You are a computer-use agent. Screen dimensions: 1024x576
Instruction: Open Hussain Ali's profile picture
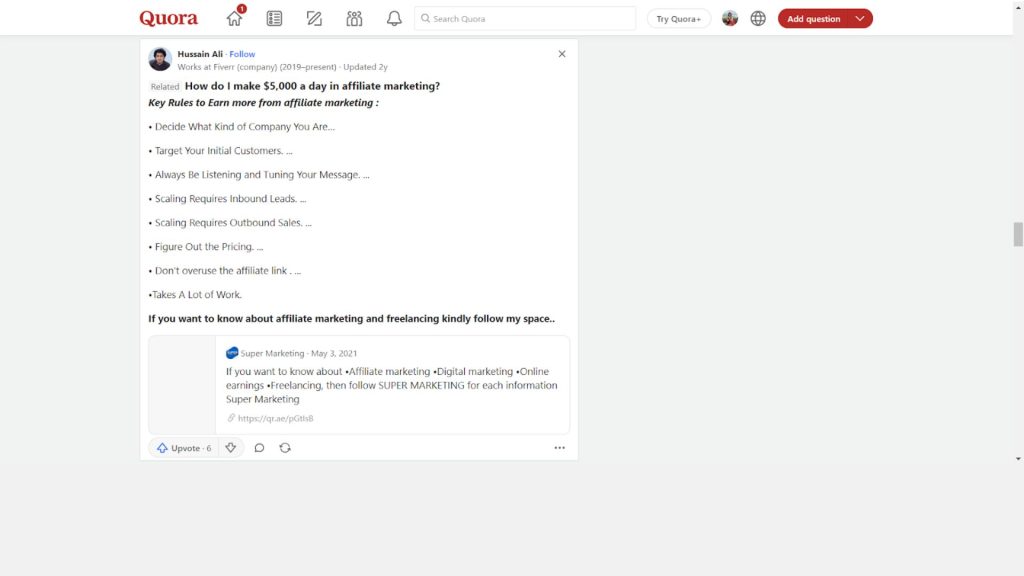pos(160,59)
